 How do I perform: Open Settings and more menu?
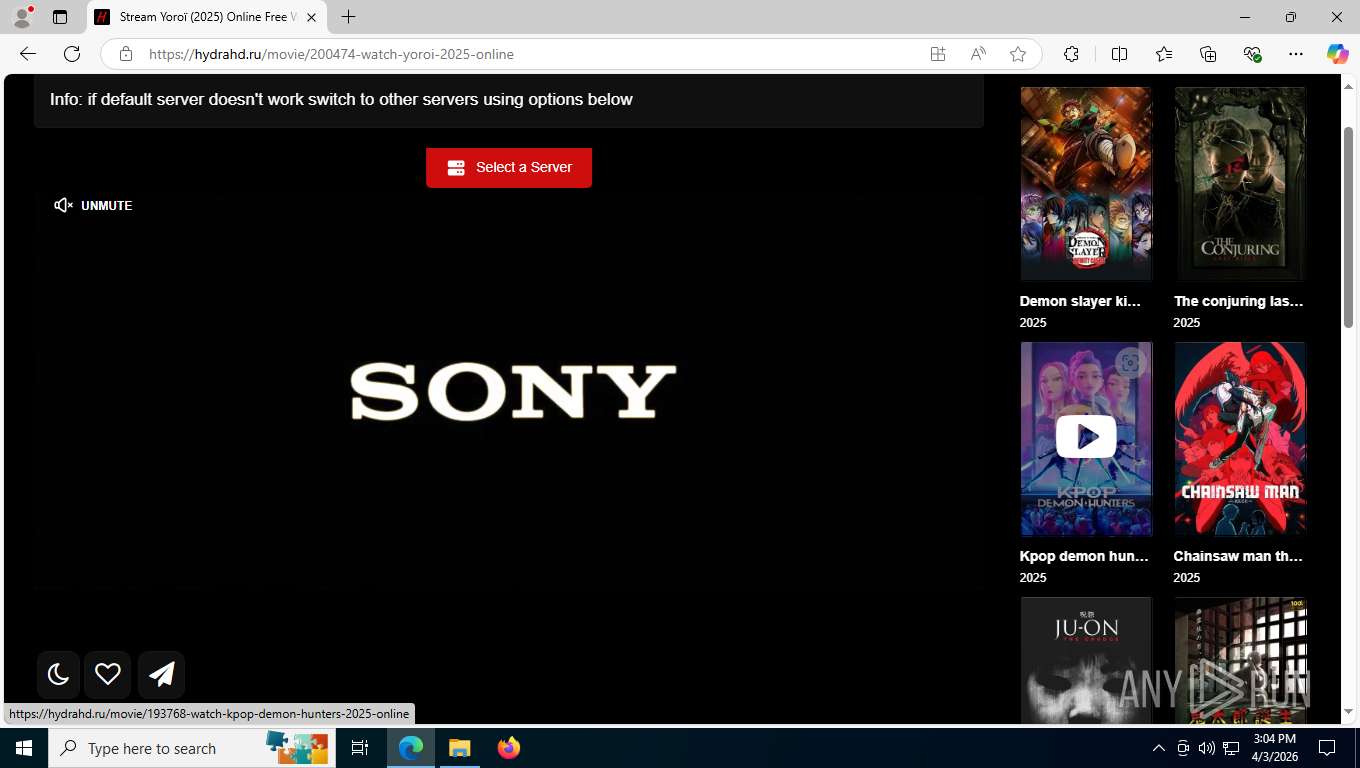[1296, 54]
